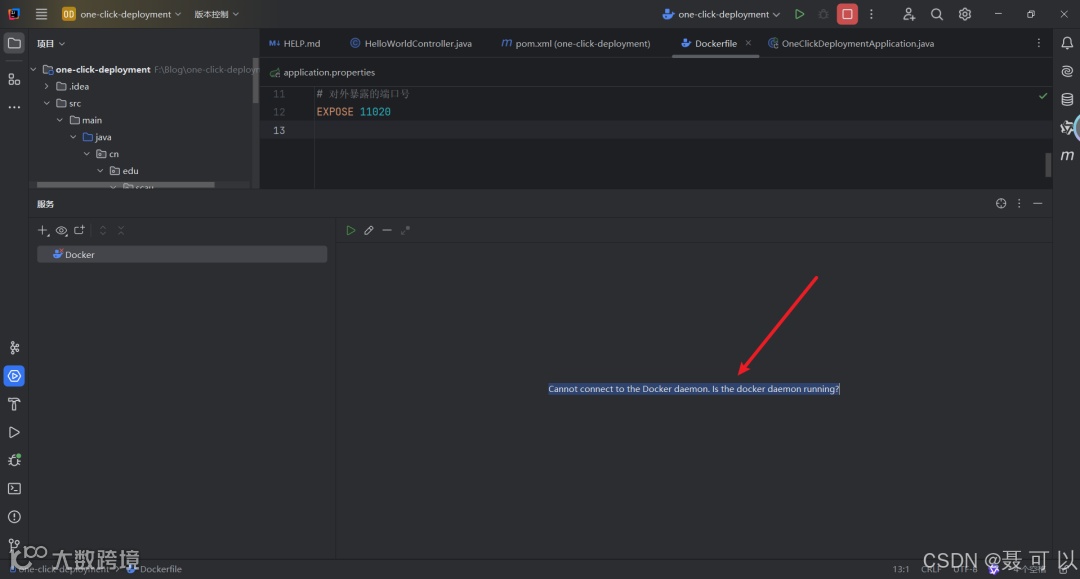1080x579 pixels.
Task: Delete Docker connection minus icon
Action: click(x=387, y=231)
